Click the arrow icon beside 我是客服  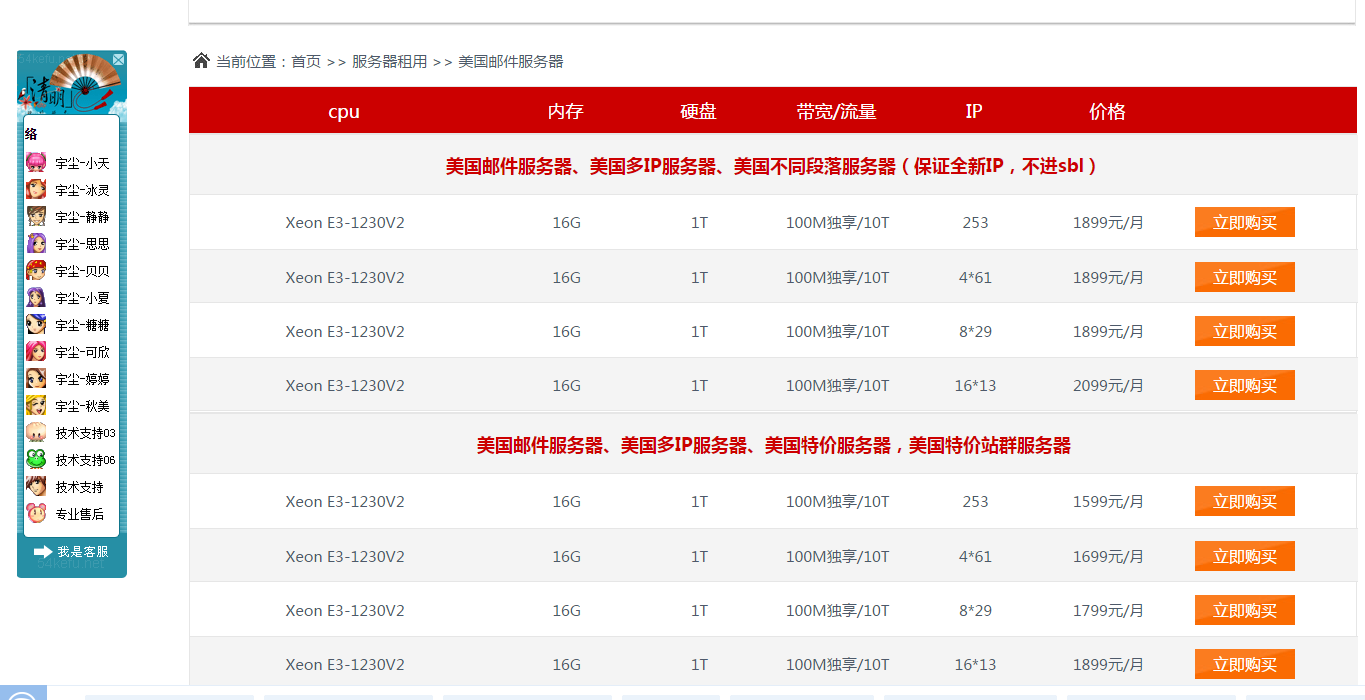click(x=43, y=551)
